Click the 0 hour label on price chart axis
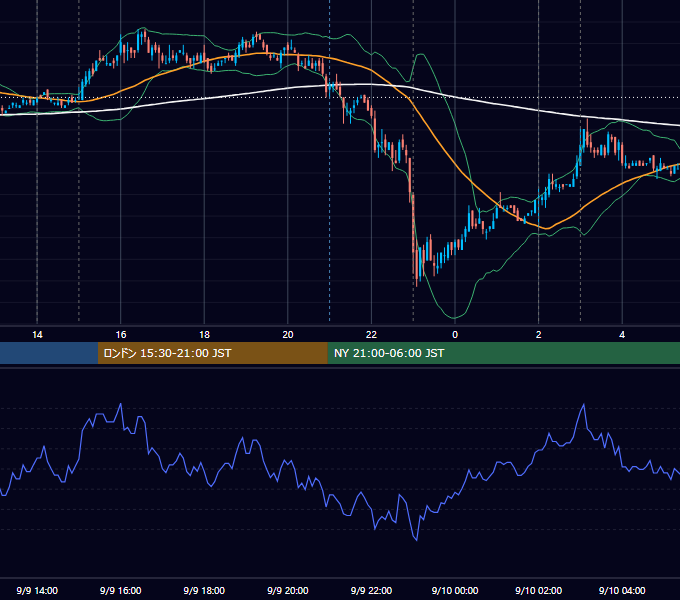Screen dimensions: 680x600 click(455, 335)
